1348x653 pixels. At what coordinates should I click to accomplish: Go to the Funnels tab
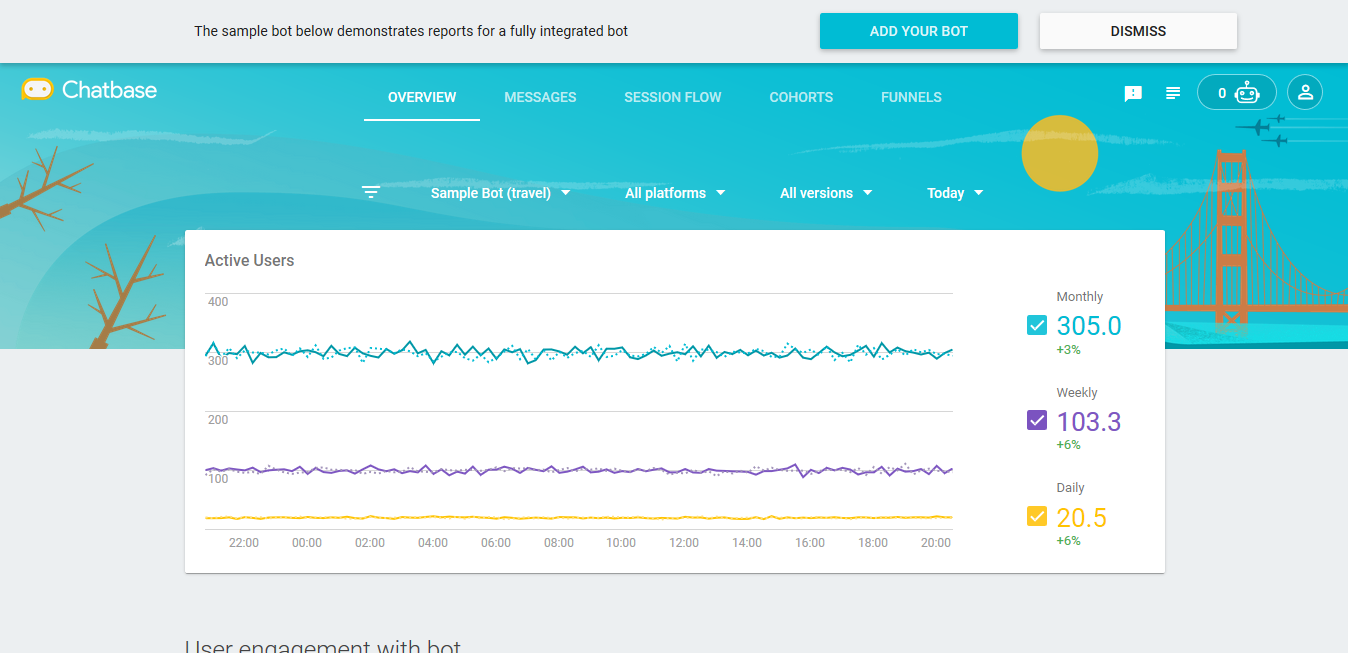click(x=911, y=97)
